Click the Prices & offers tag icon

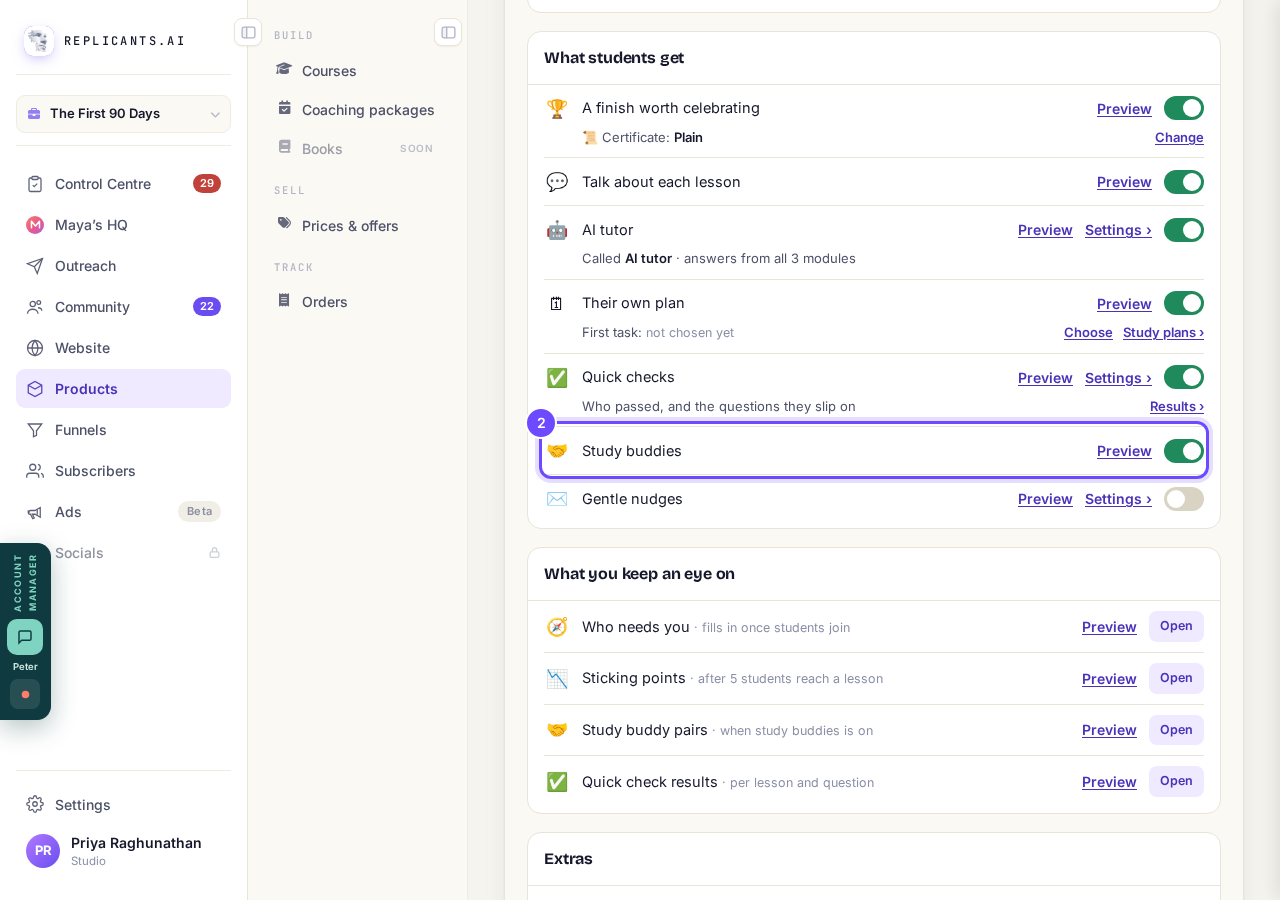pyautogui.click(x=284, y=224)
